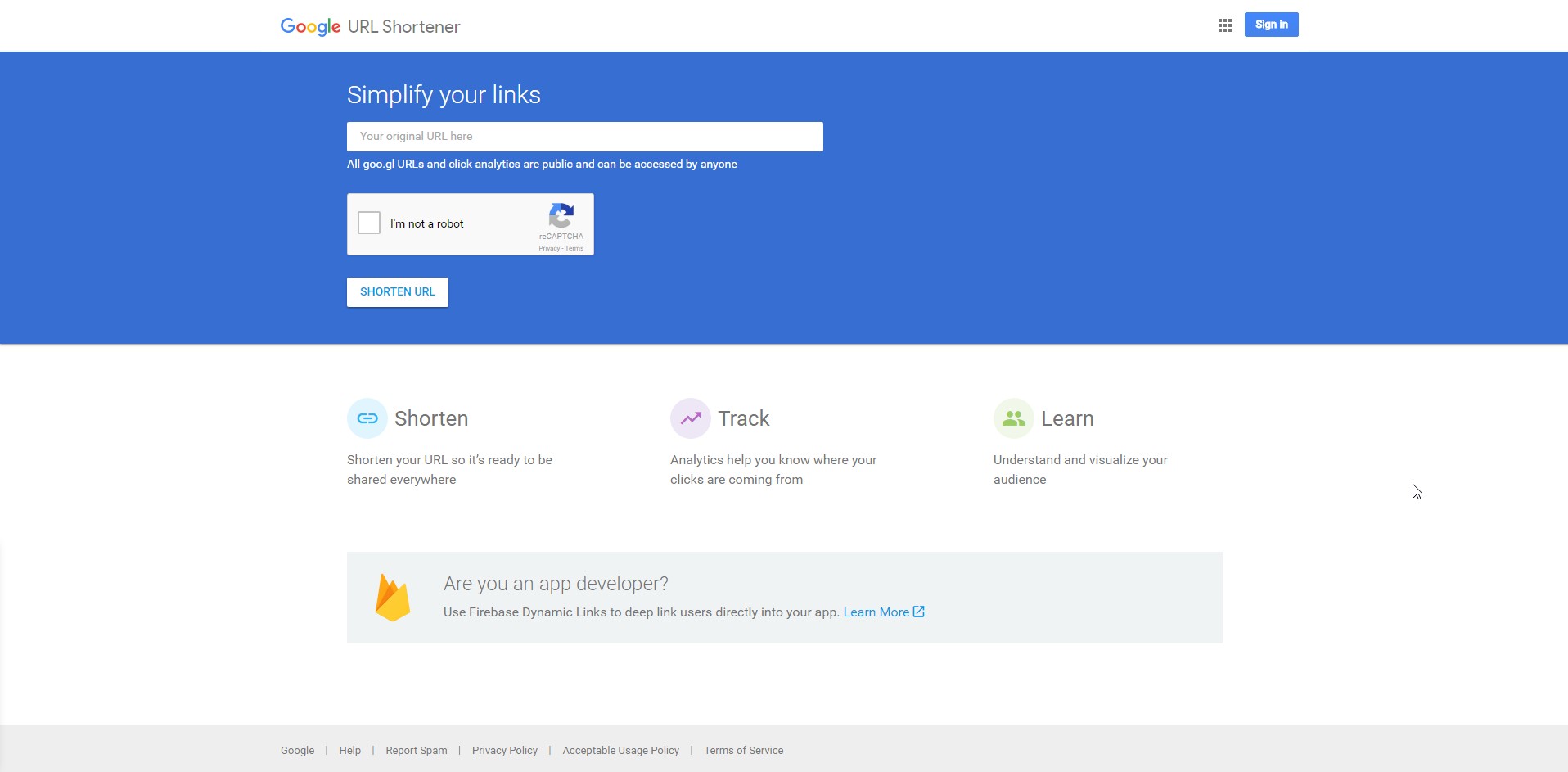Open the Help footer link

(349, 751)
